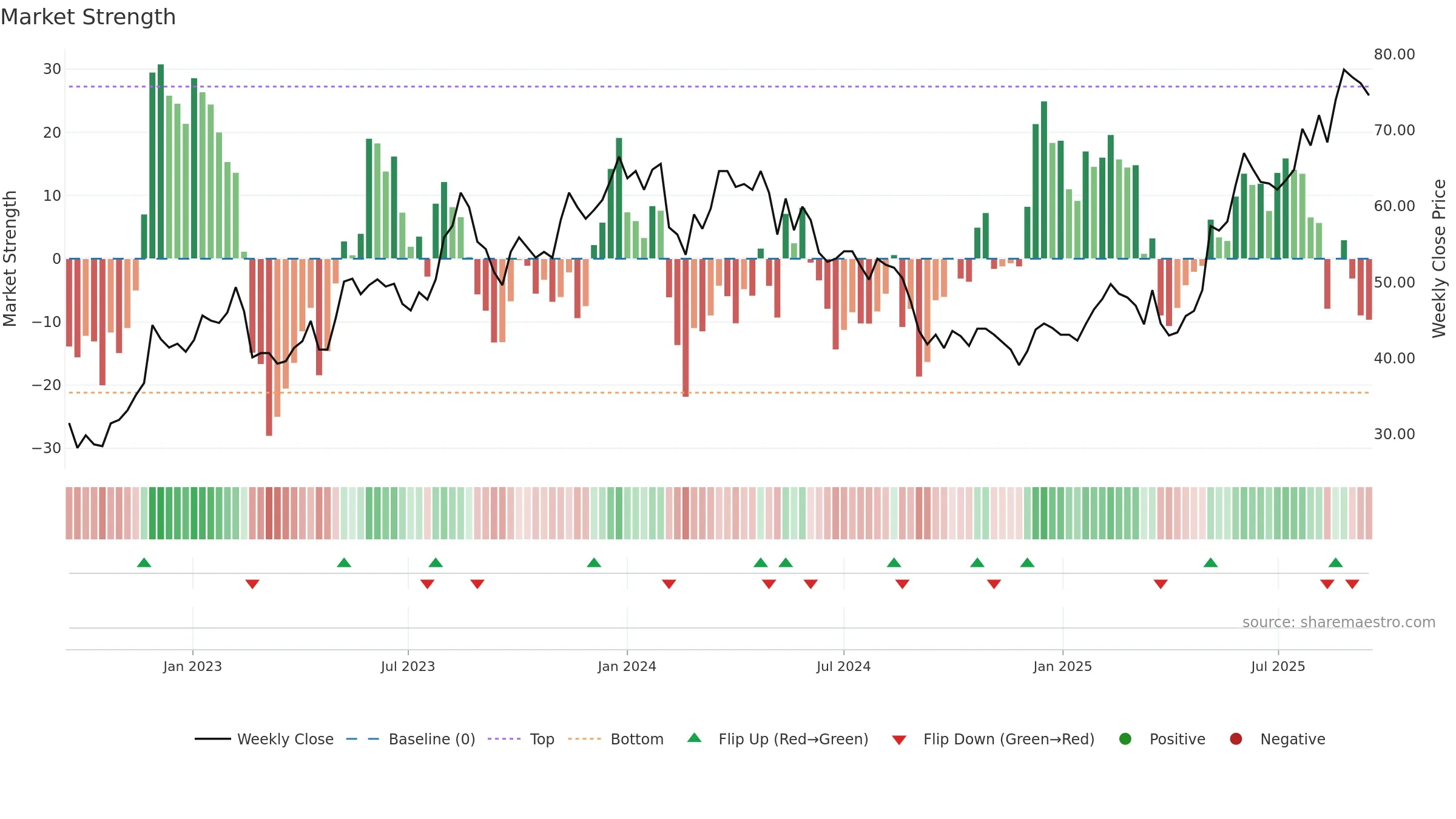The height and width of the screenshot is (819, 1456).
Task: Click the Jul 2024 x-axis label
Action: (843, 666)
